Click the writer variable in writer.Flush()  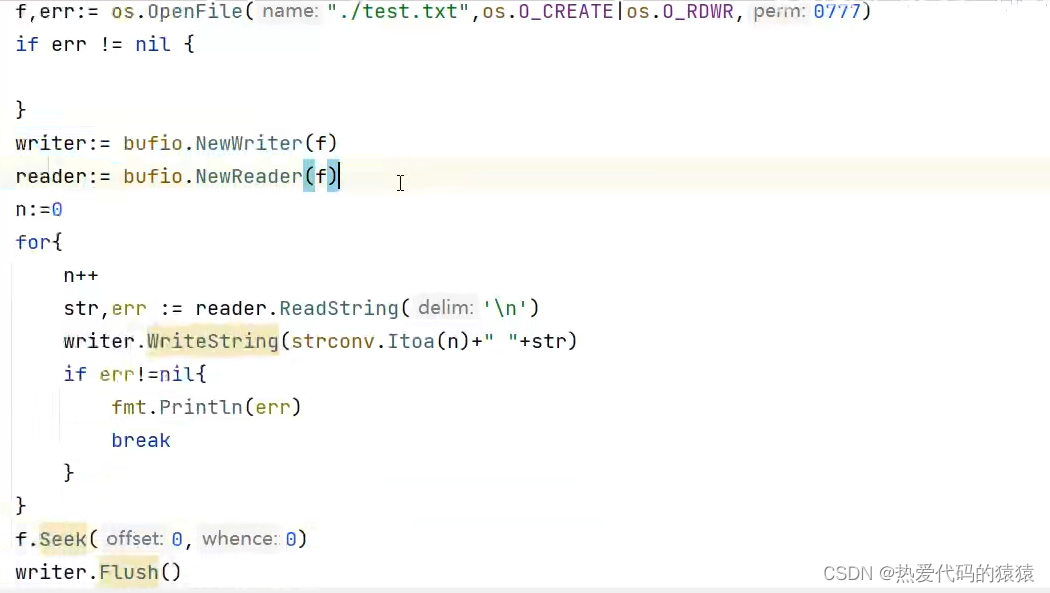51,572
